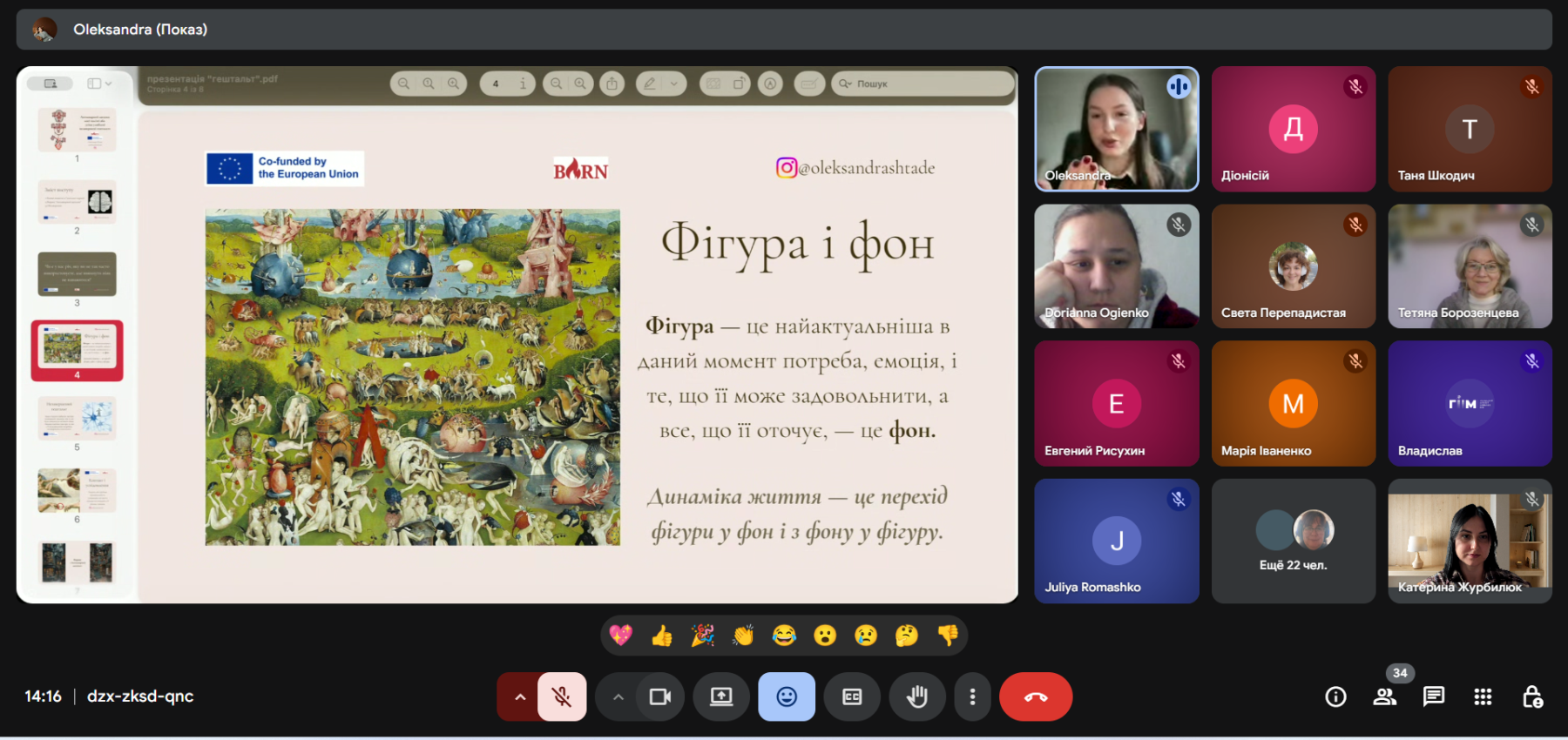The image size is (1568, 740).
Task: Expand audio settings arrow
Action: click(x=520, y=696)
